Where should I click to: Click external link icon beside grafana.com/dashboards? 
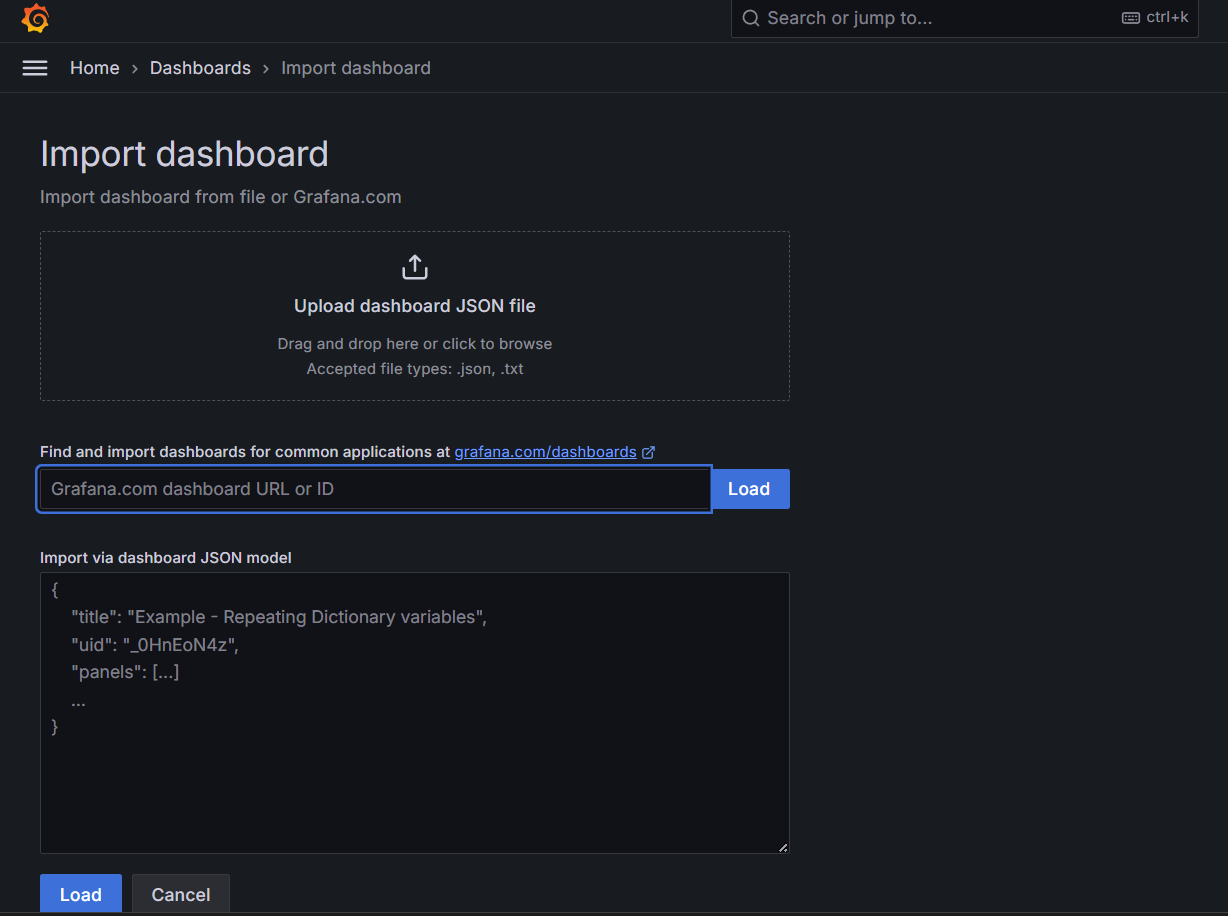pos(648,452)
